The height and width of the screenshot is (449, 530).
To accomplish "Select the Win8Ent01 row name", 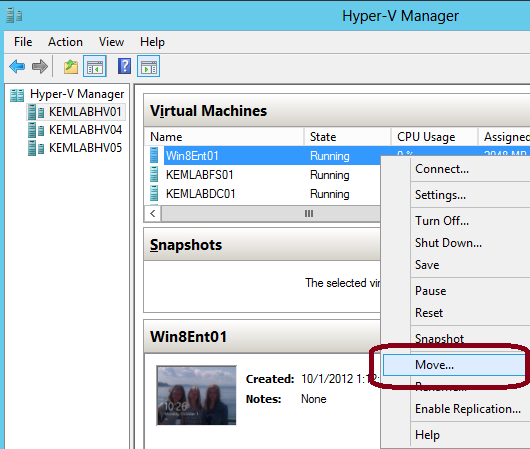I will click(192, 156).
